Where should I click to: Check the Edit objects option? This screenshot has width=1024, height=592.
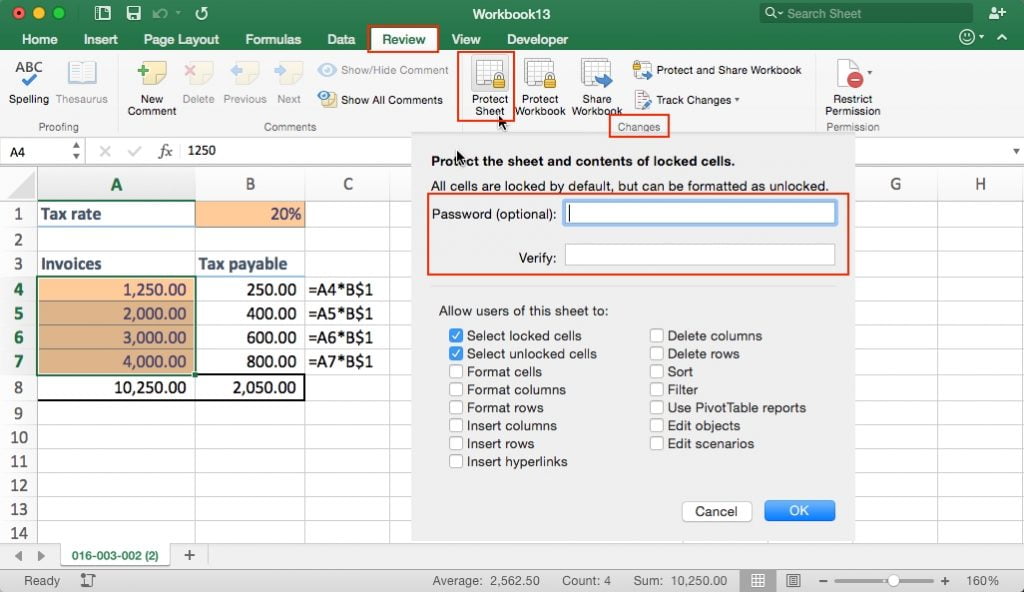coord(656,425)
